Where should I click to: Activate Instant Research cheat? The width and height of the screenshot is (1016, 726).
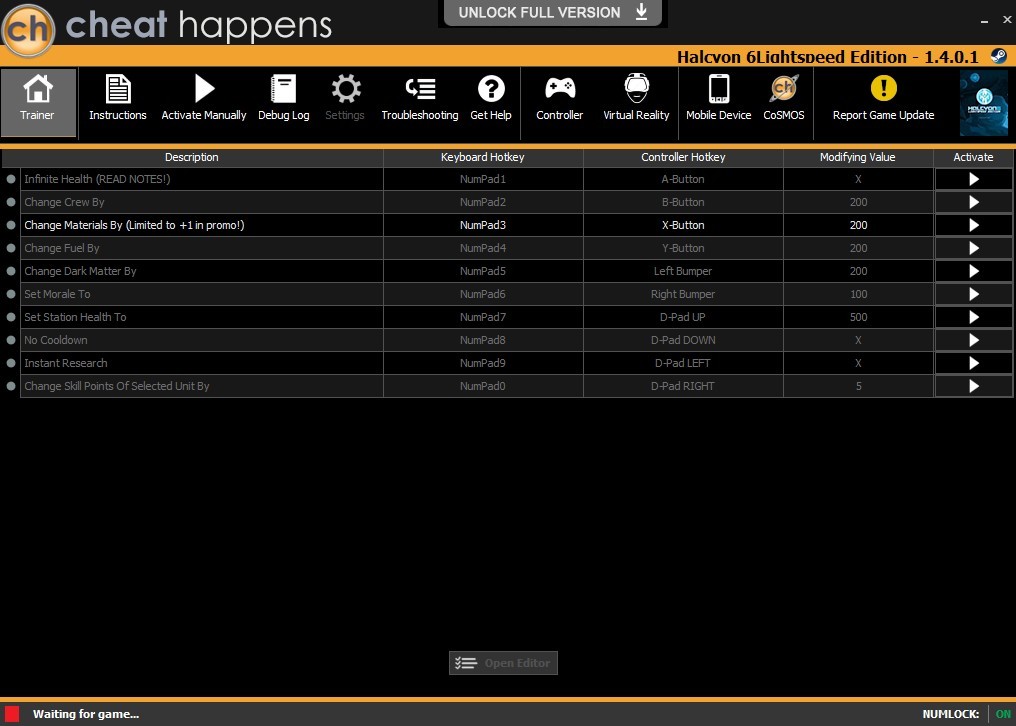click(973, 364)
